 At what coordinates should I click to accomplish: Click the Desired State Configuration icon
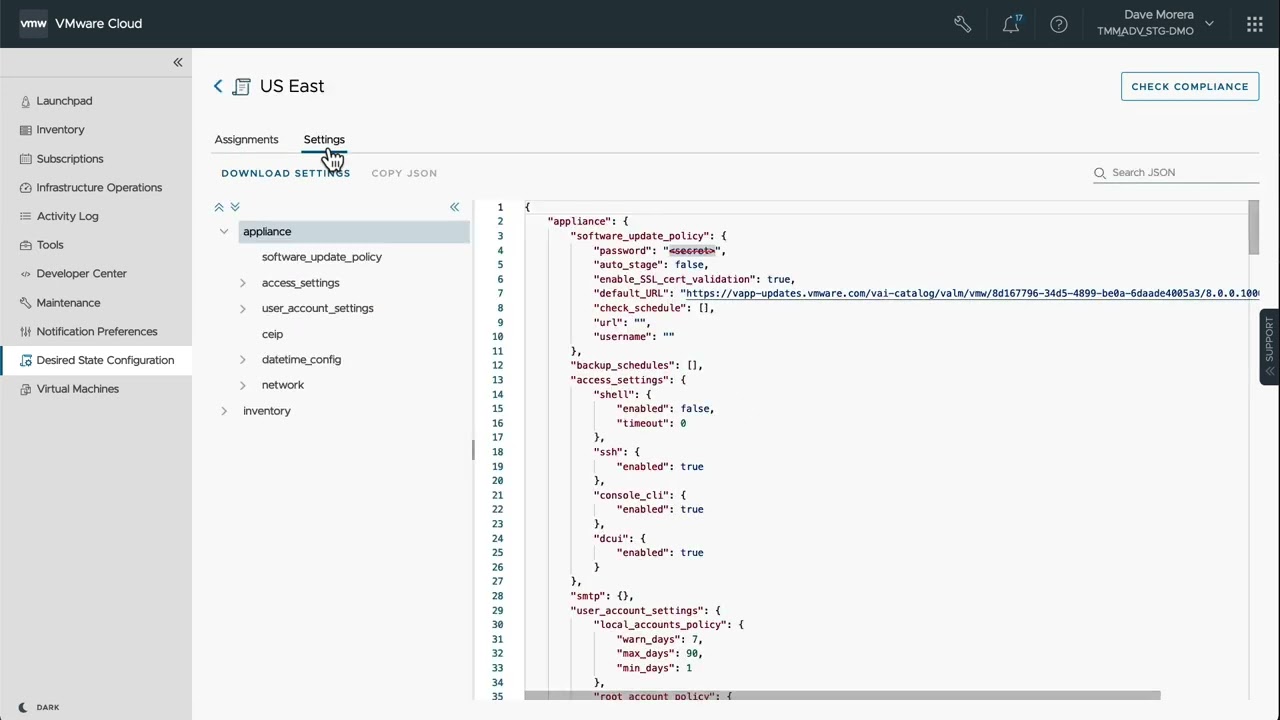pos(25,360)
